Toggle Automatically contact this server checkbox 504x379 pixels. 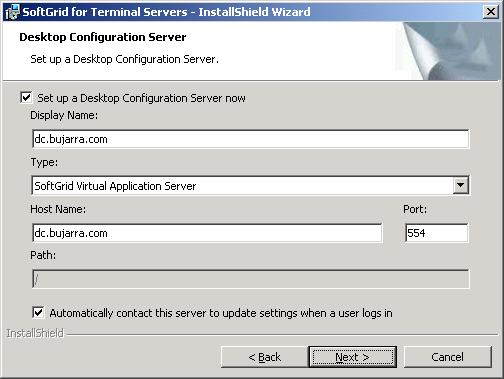(38, 313)
